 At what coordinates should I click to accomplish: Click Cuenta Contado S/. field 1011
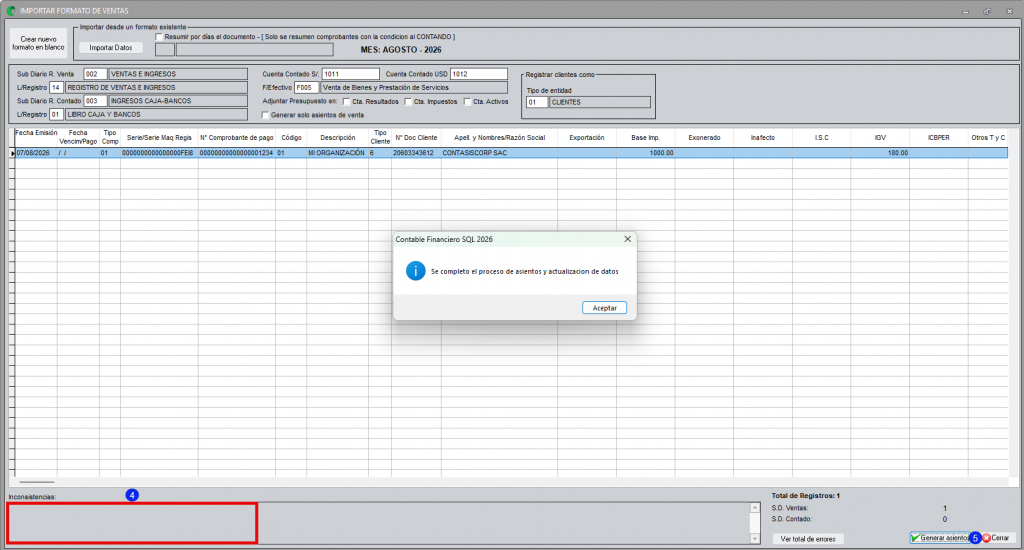click(351, 74)
